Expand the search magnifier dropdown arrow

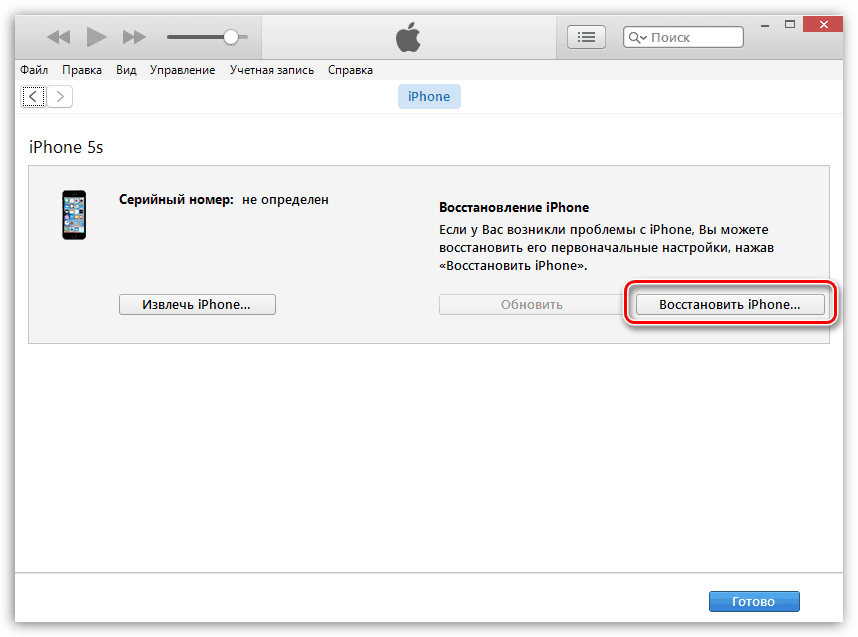coord(637,38)
